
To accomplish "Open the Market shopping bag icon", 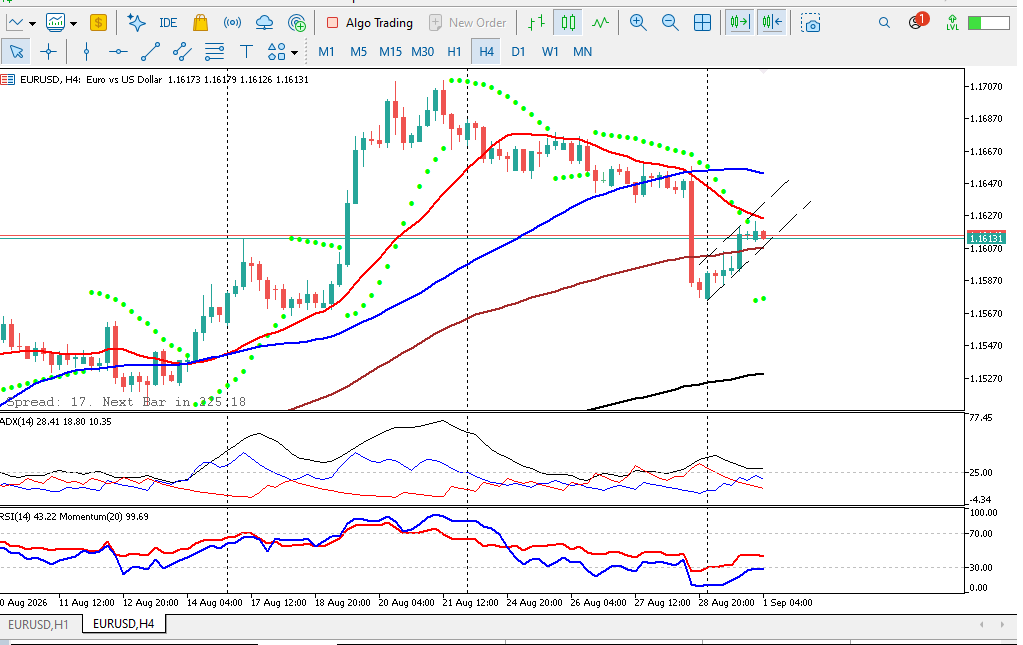I will click(200, 23).
